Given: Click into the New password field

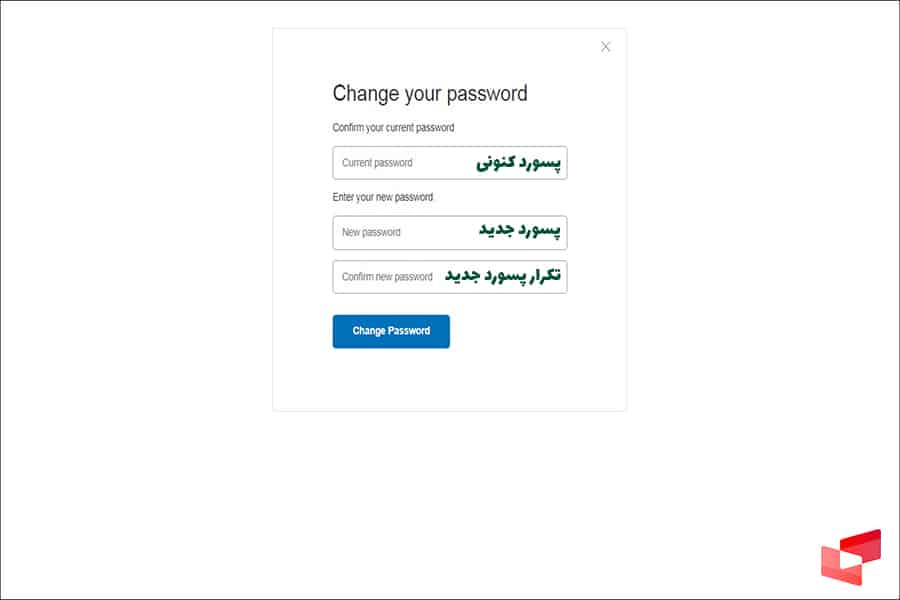Looking at the screenshot, I should pyautogui.click(x=449, y=232).
